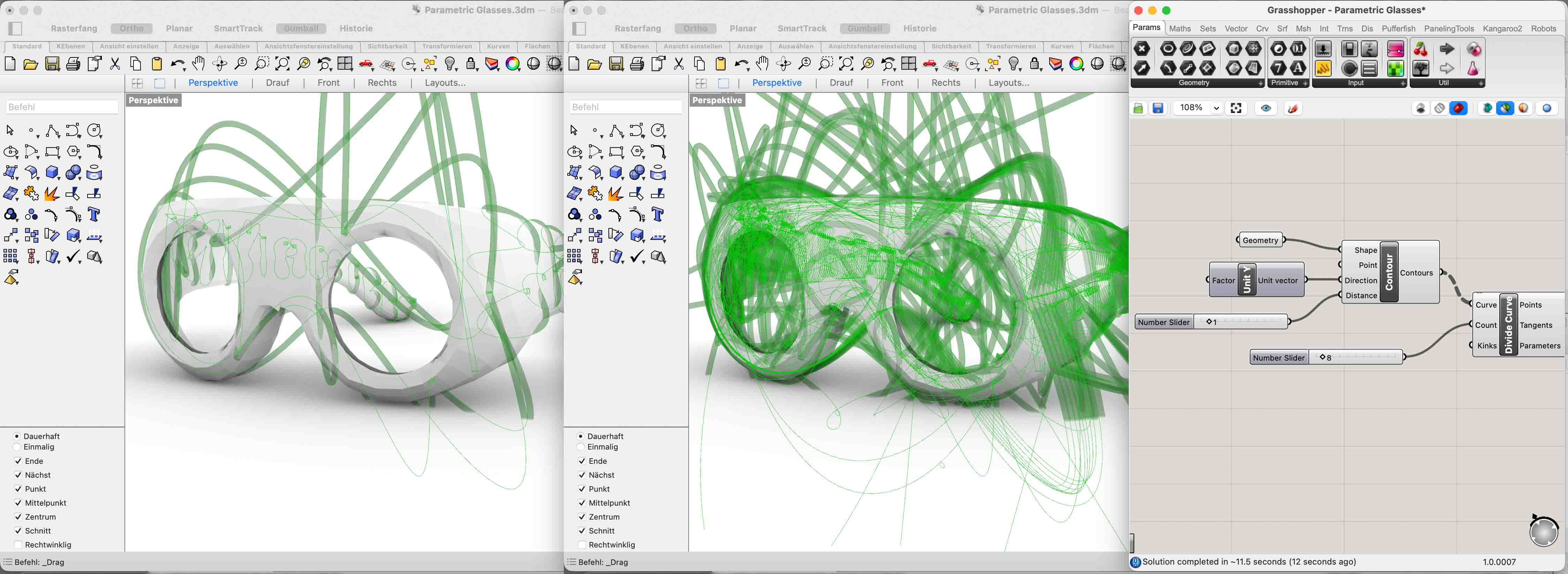
Task: Click the Befehl command field in left window
Action: click(61, 107)
